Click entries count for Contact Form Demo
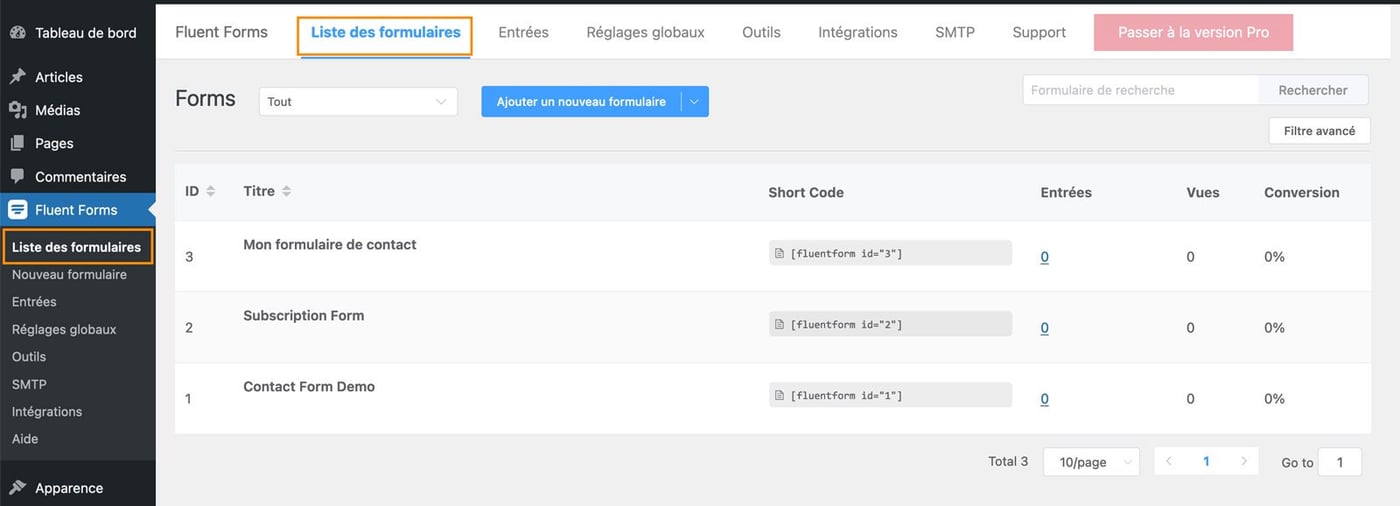 [x=1044, y=399]
